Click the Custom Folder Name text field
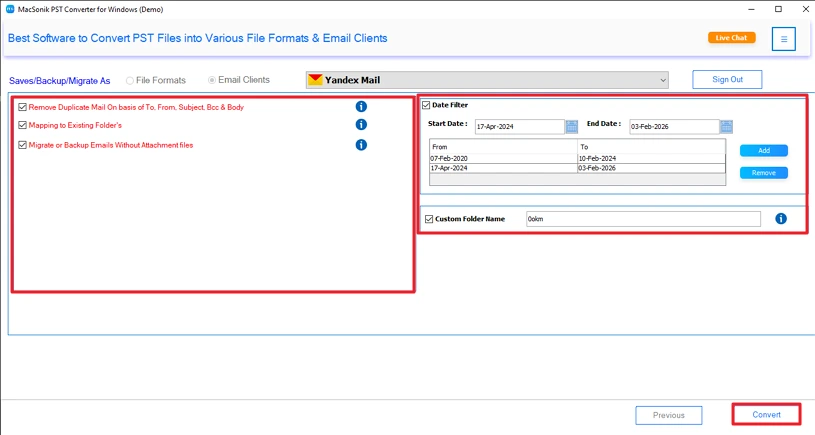 tap(643, 219)
